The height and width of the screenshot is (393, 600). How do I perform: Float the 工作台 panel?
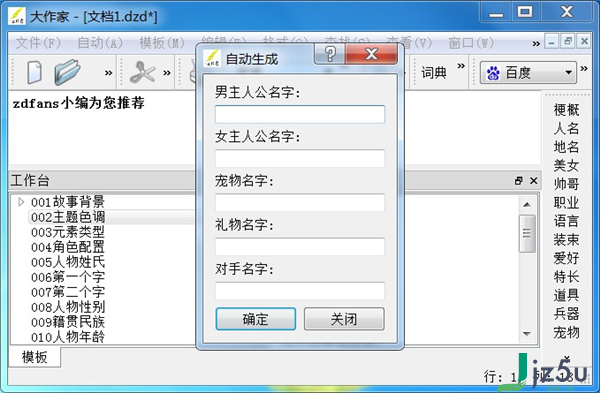[518, 181]
